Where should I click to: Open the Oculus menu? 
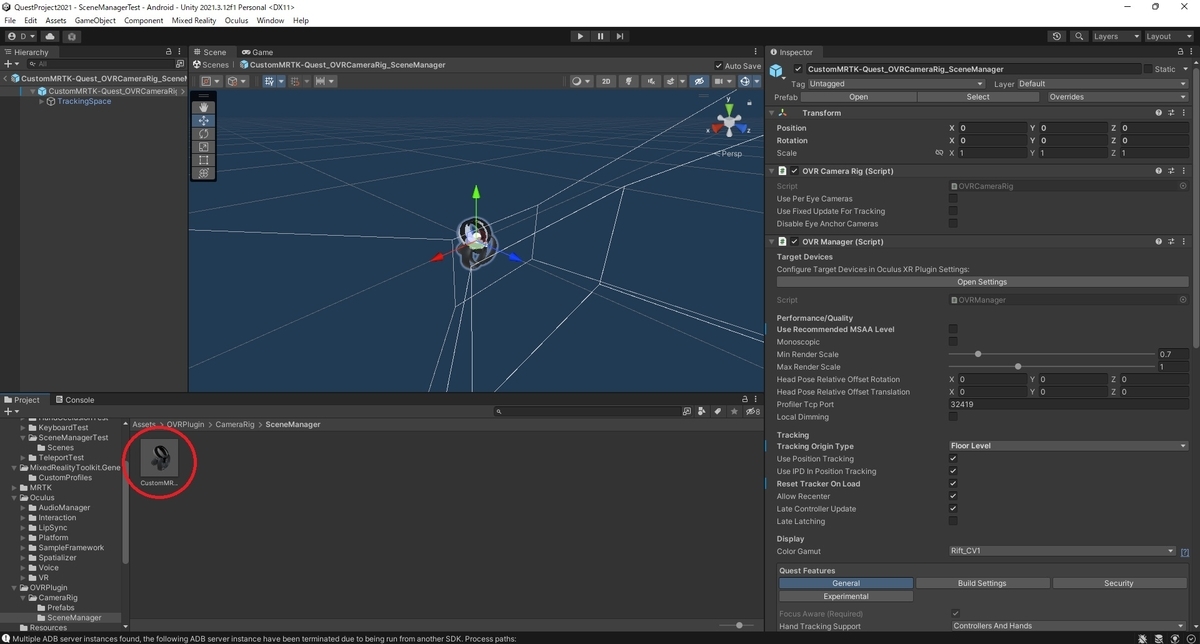point(236,20)
